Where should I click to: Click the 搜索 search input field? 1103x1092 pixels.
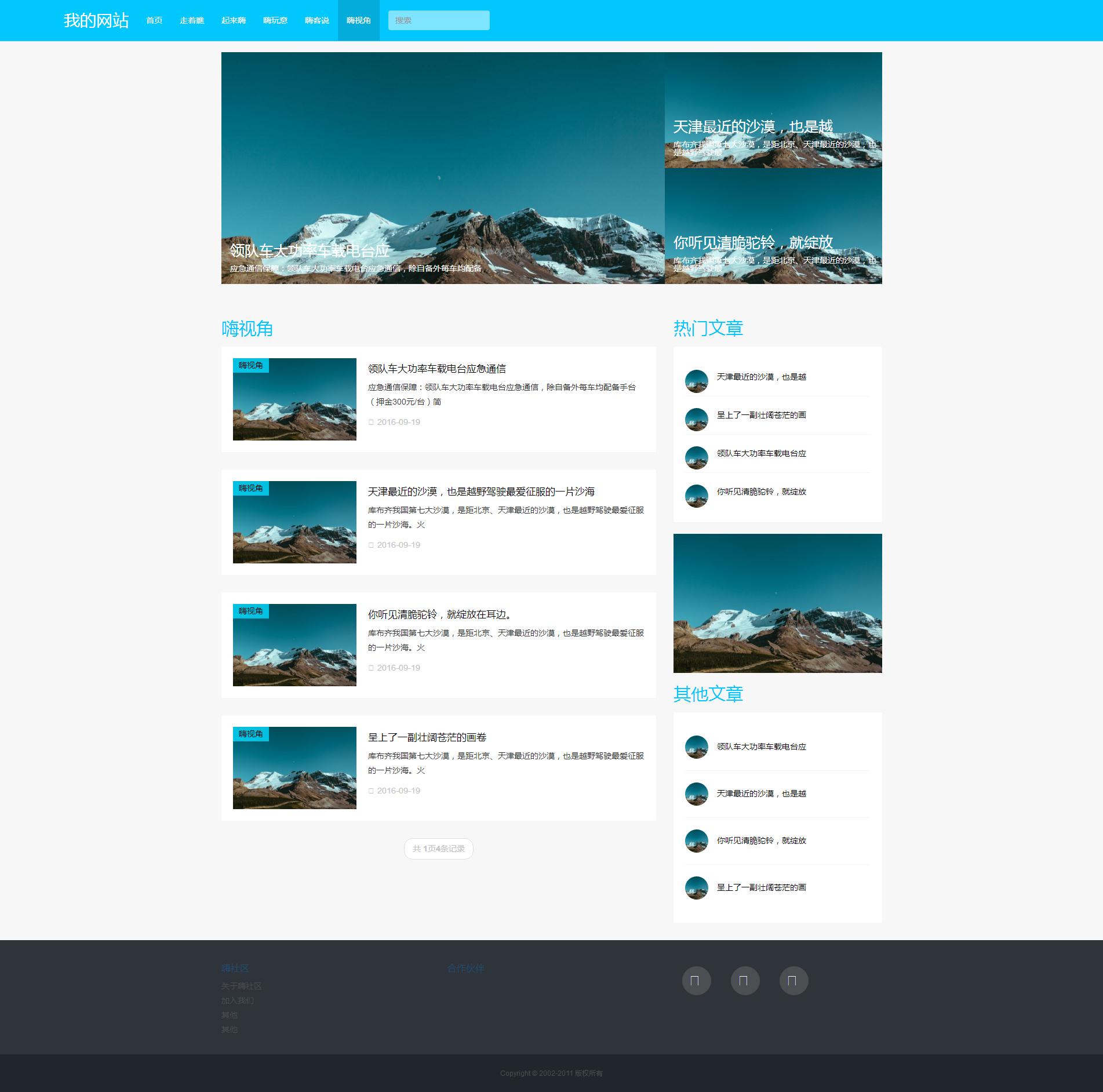click(439, 20)
